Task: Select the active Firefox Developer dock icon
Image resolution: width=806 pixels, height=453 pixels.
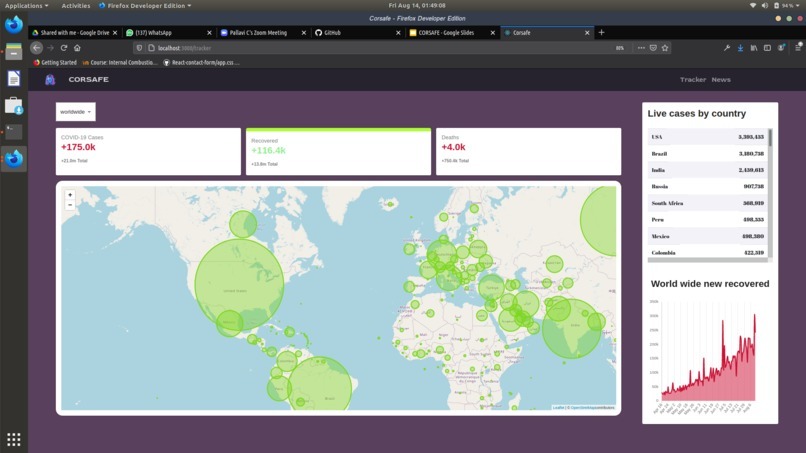Action: (x=14, y=158)
